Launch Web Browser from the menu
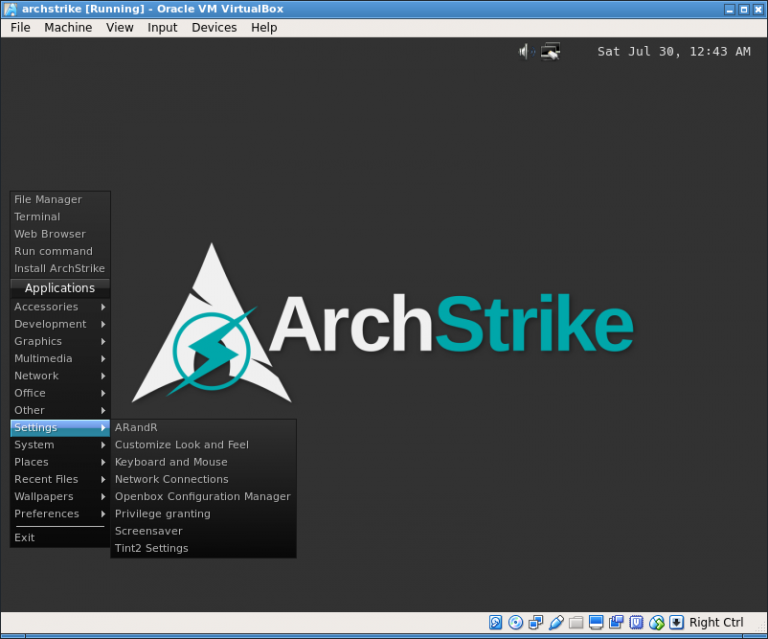This screenshot has width=768, height=639. point(60,234)
